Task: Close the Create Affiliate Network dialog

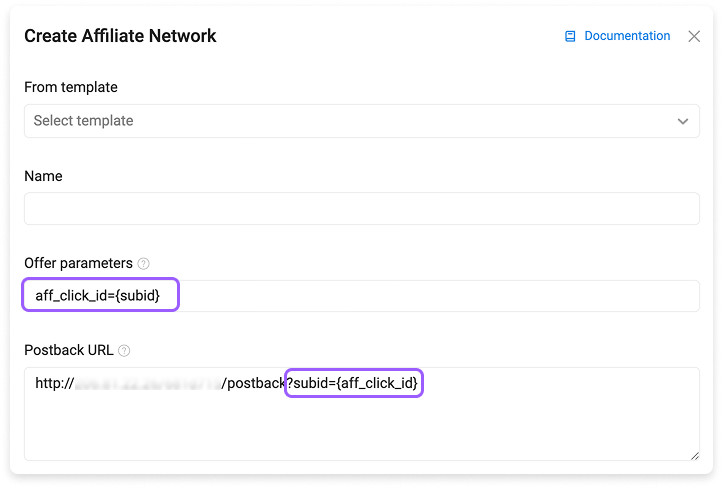Action: (x=693, y=36)
